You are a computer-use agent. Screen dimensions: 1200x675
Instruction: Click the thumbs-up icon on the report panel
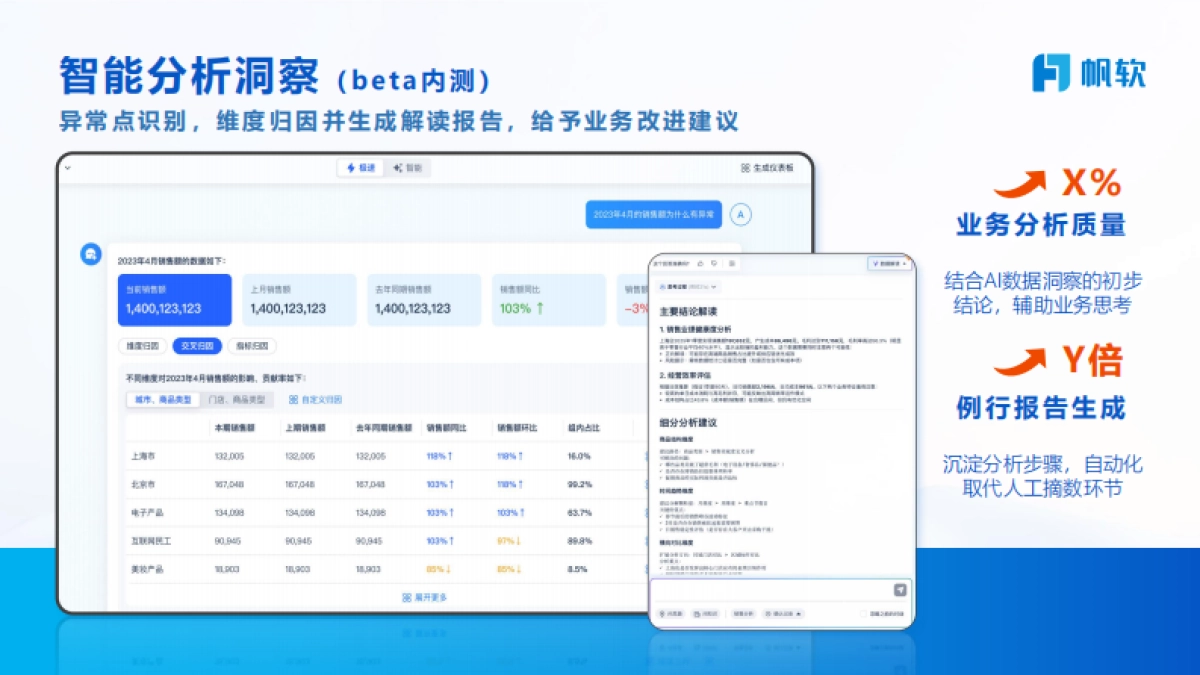(x=701, y=264)
